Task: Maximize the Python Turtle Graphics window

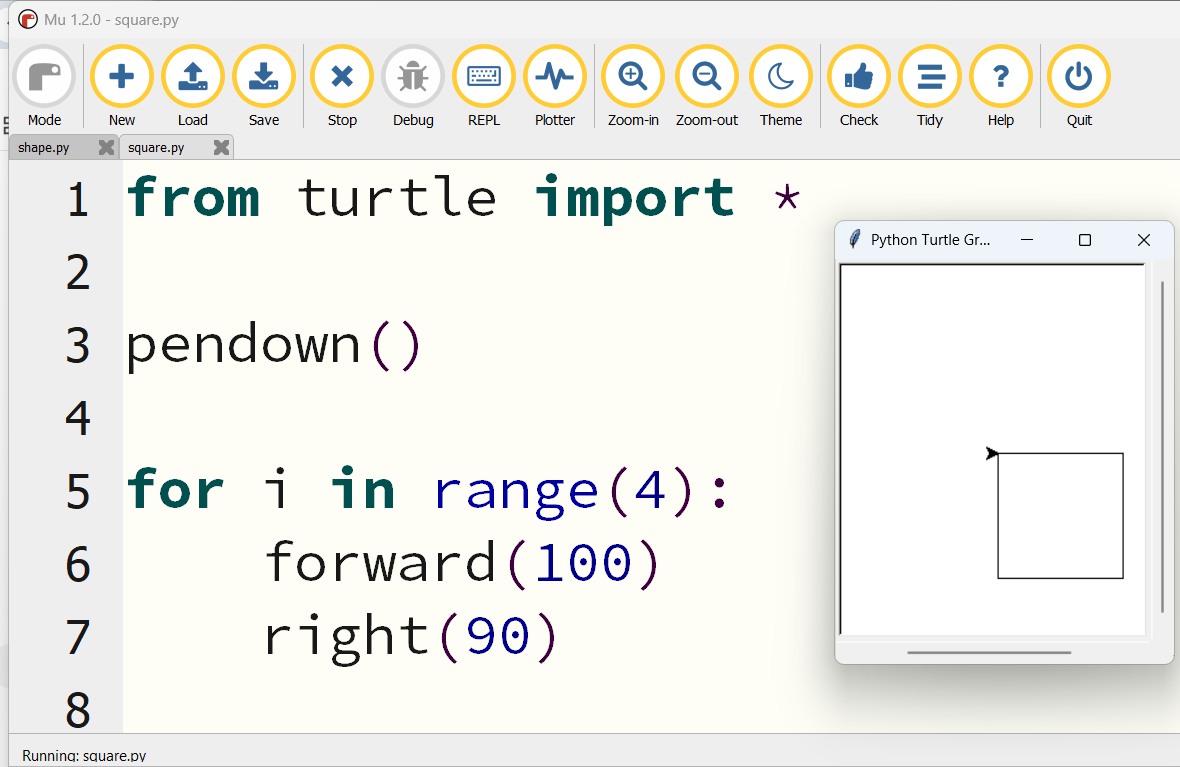Action: click(1084, 239)
